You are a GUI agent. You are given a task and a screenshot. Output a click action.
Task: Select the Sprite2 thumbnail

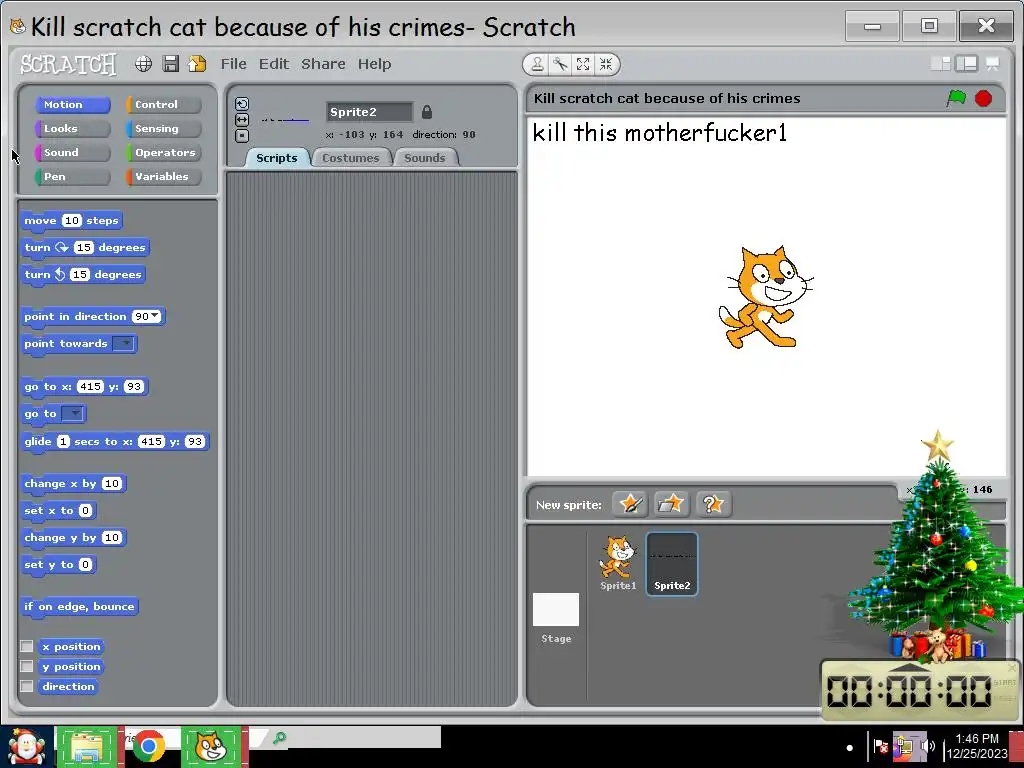pos(672,564)
